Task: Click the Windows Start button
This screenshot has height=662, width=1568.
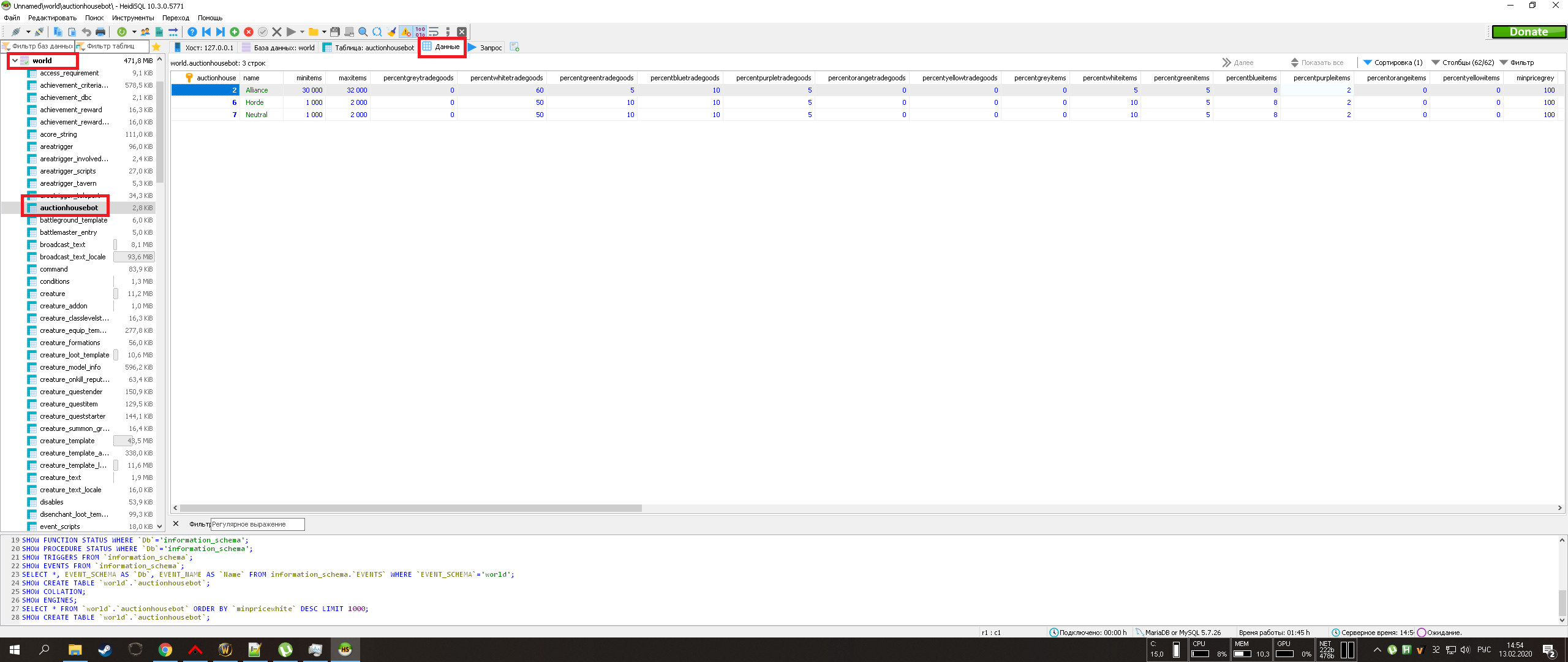Action: point(15,650)
